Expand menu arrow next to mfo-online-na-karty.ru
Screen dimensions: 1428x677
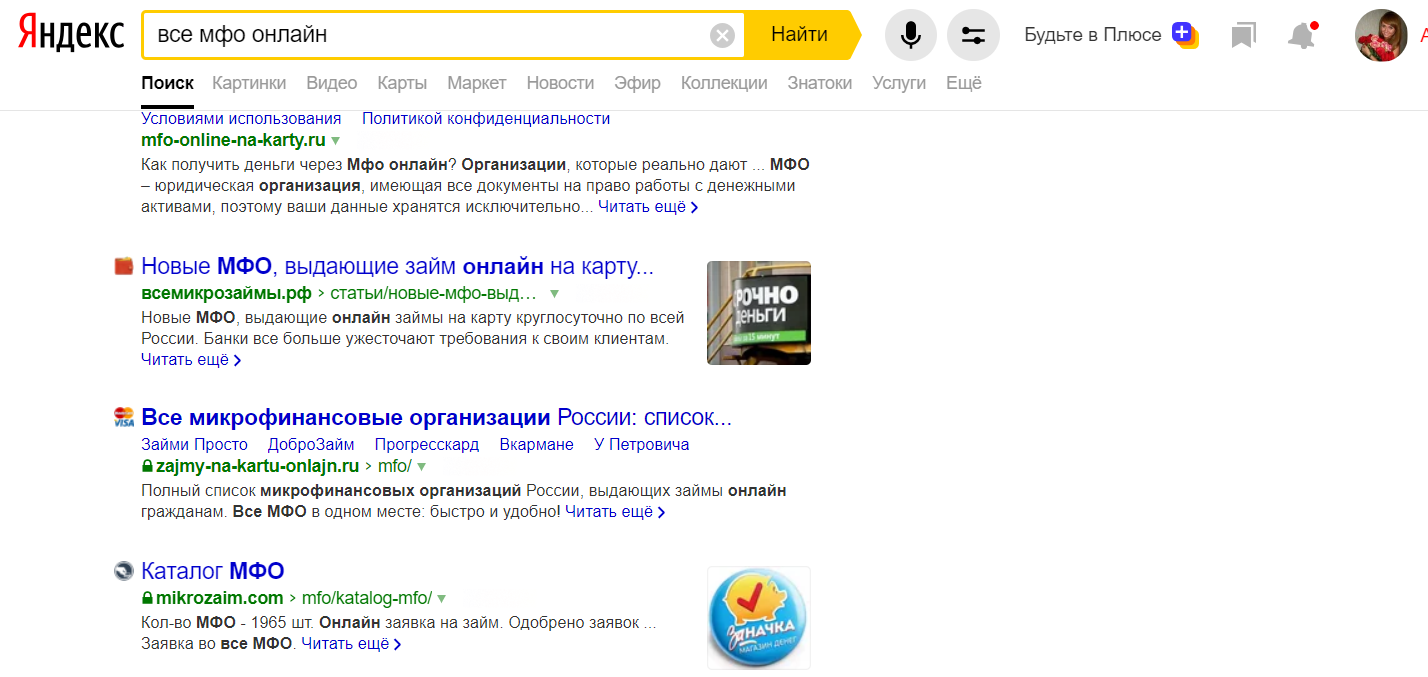pyautogui.click(x=335, y=141)
